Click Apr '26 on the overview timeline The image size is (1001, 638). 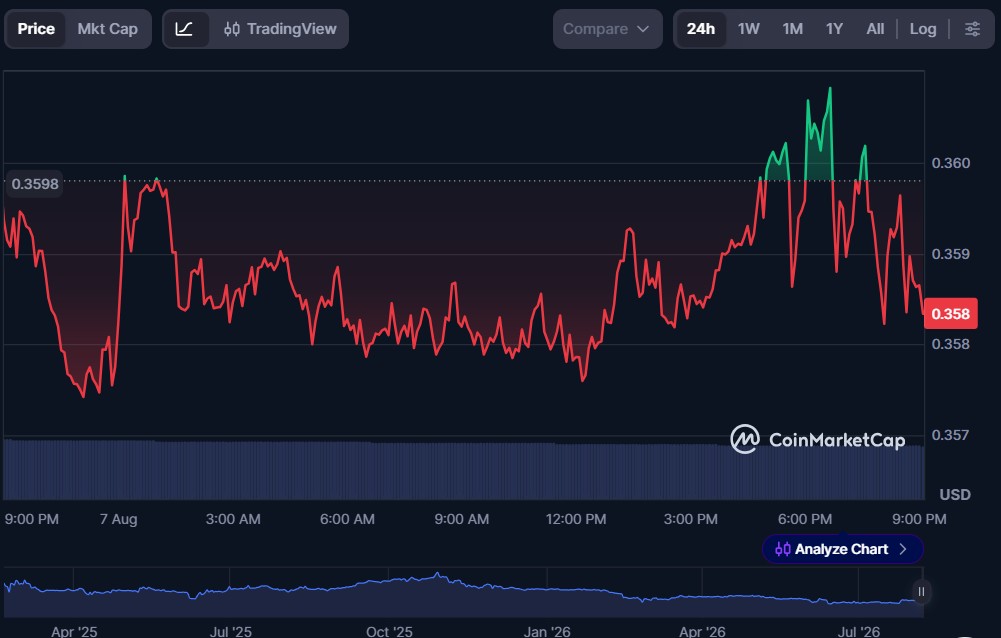click(x=702, y=632)
